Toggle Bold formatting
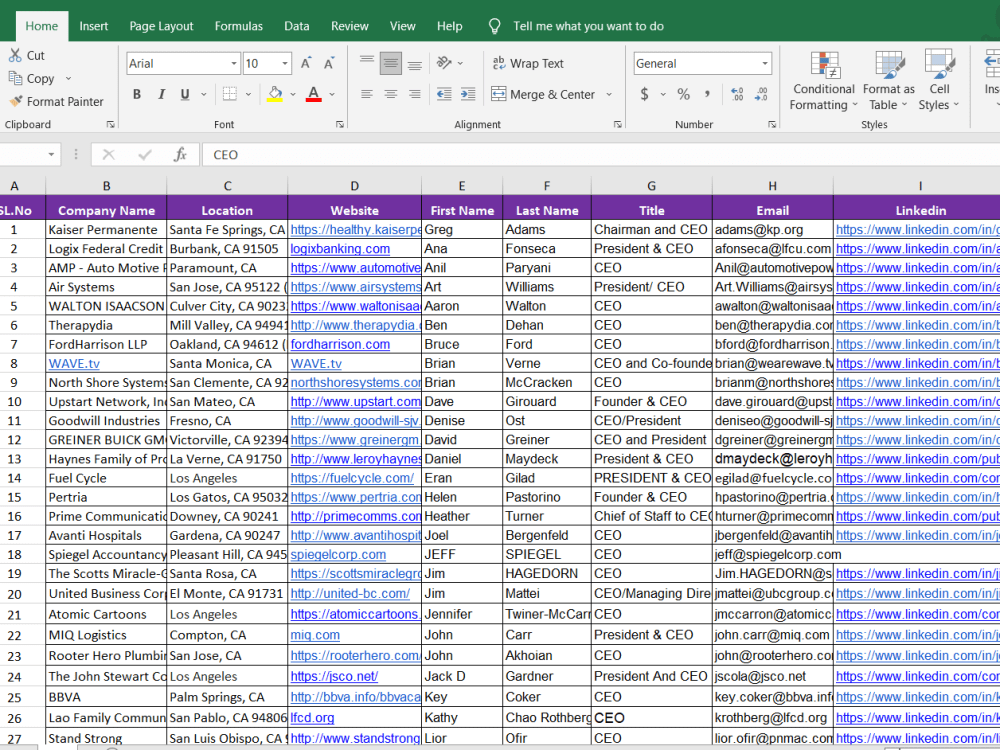This screenshot has height=750, width=1000. [x=136, y=94]
